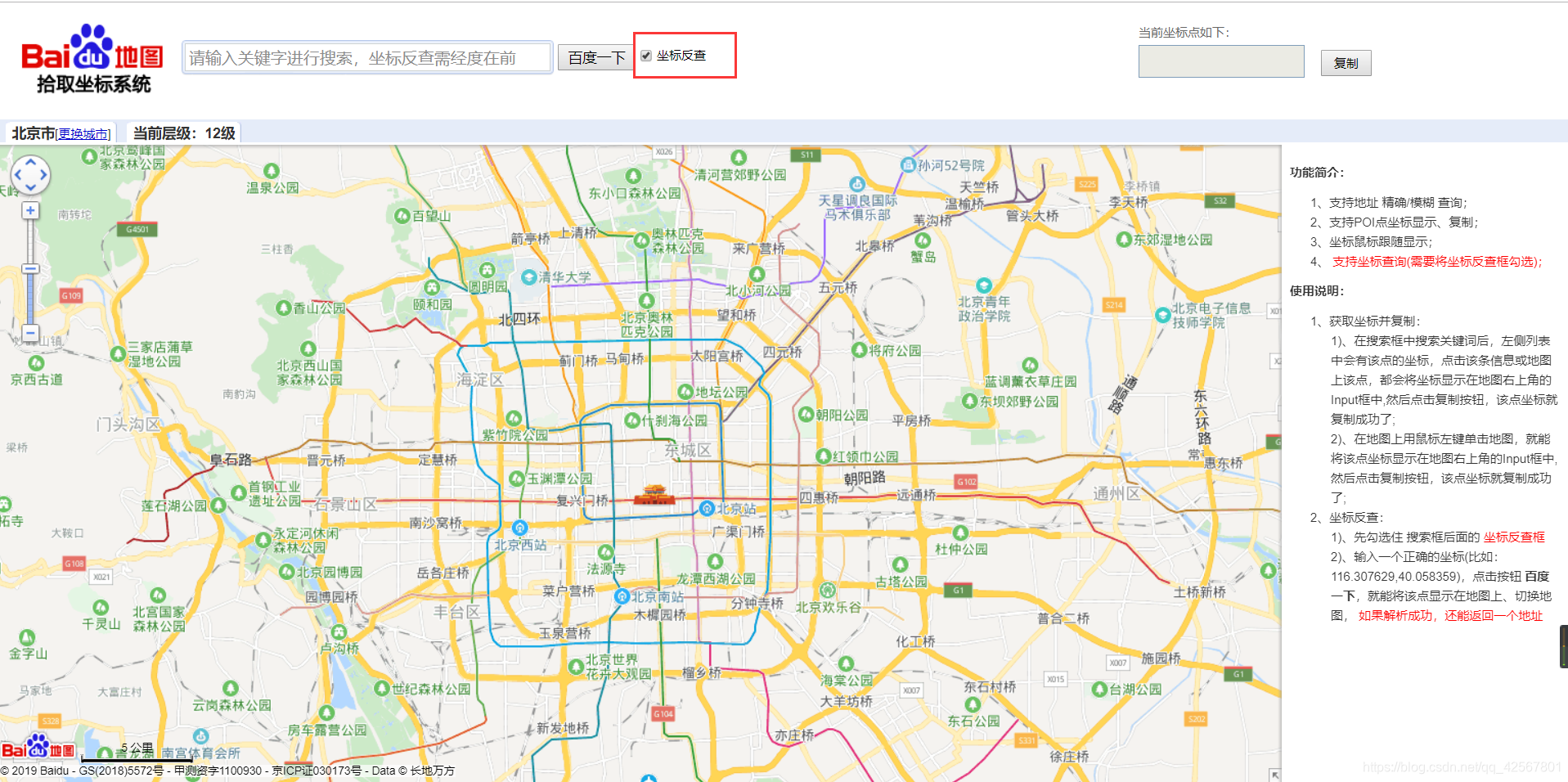Click the 温泉公园 green park icon
The width and height of the screenshot is (1568, 782).
point(272,171)
